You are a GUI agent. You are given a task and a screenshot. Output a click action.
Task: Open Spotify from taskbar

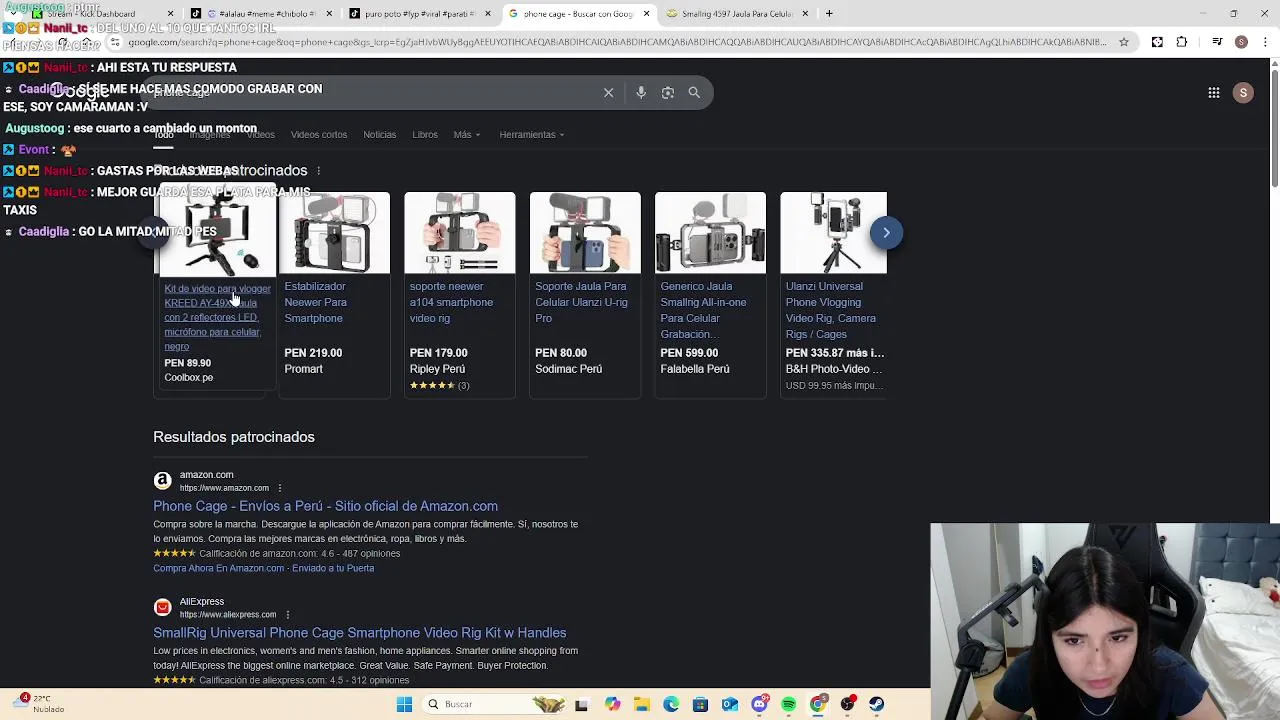click(x=789, y=705)
